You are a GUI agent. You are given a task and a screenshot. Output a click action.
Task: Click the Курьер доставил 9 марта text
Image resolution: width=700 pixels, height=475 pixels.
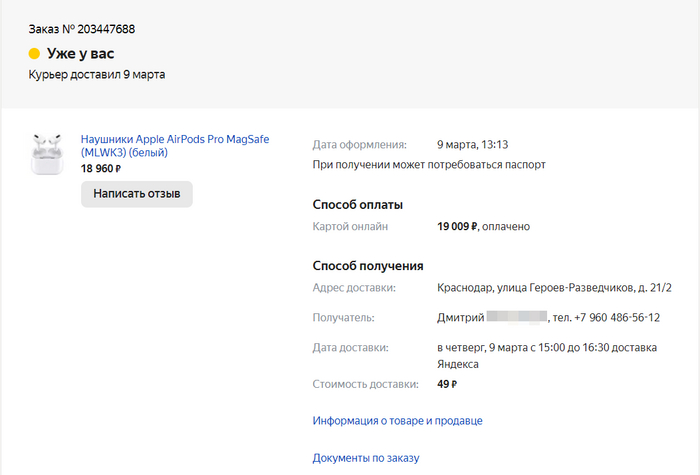[x=96, y=74]
